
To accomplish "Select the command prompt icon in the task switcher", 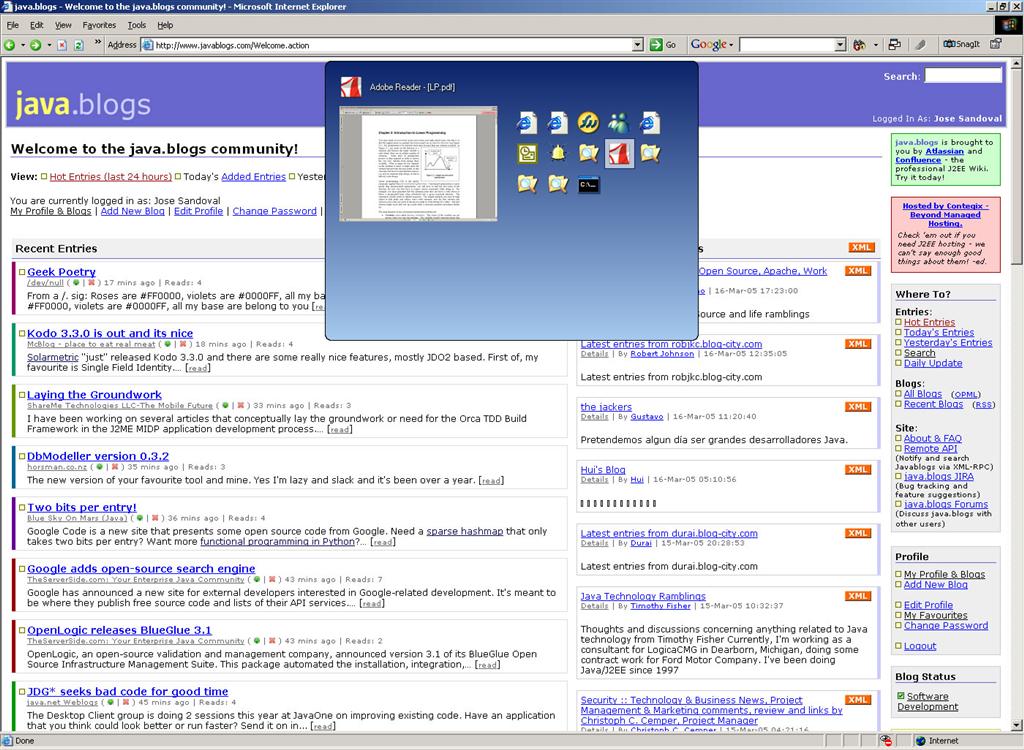I will click(x=588, y=185).
